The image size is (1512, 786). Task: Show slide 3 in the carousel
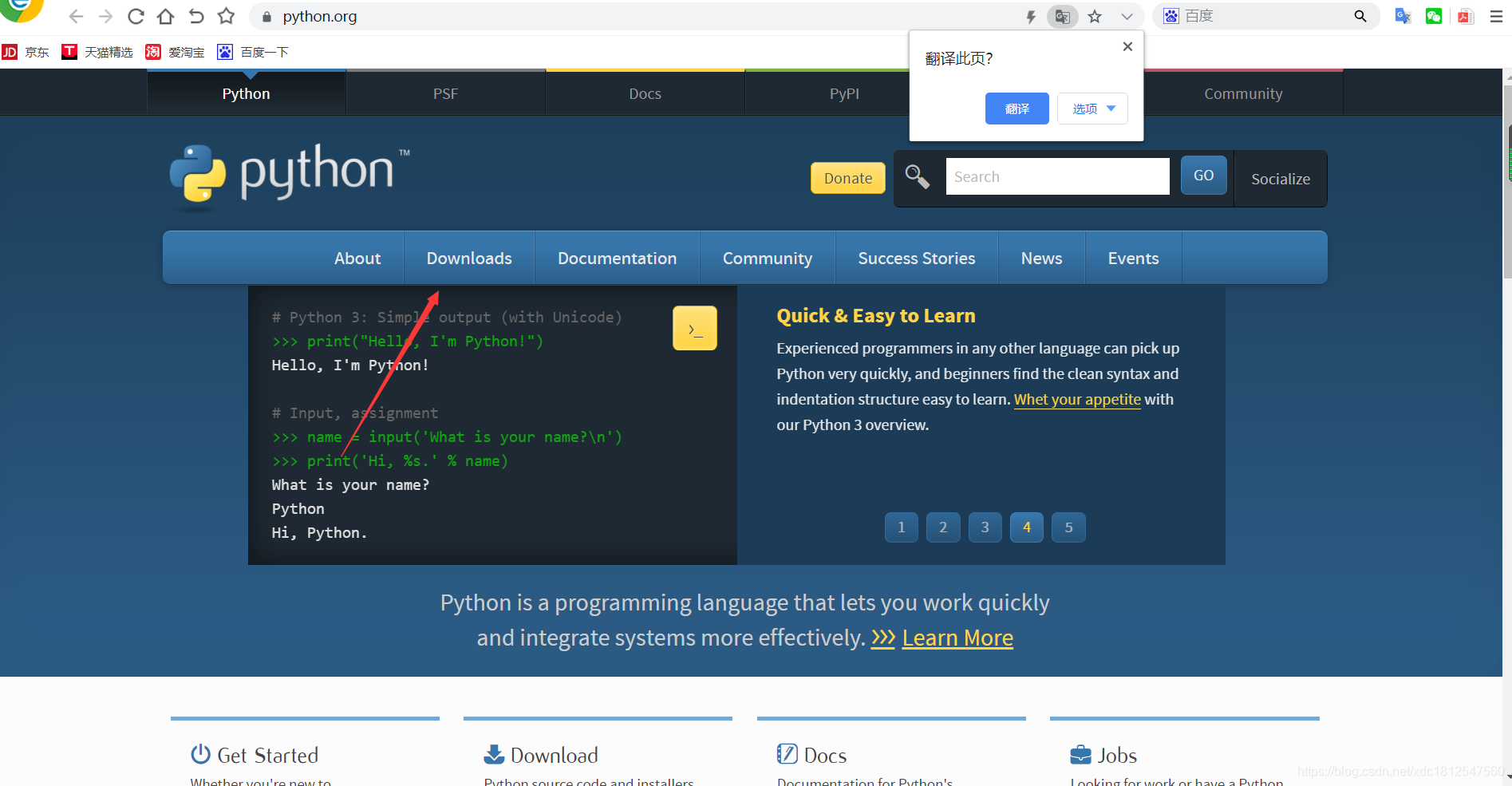coord(985,527)
